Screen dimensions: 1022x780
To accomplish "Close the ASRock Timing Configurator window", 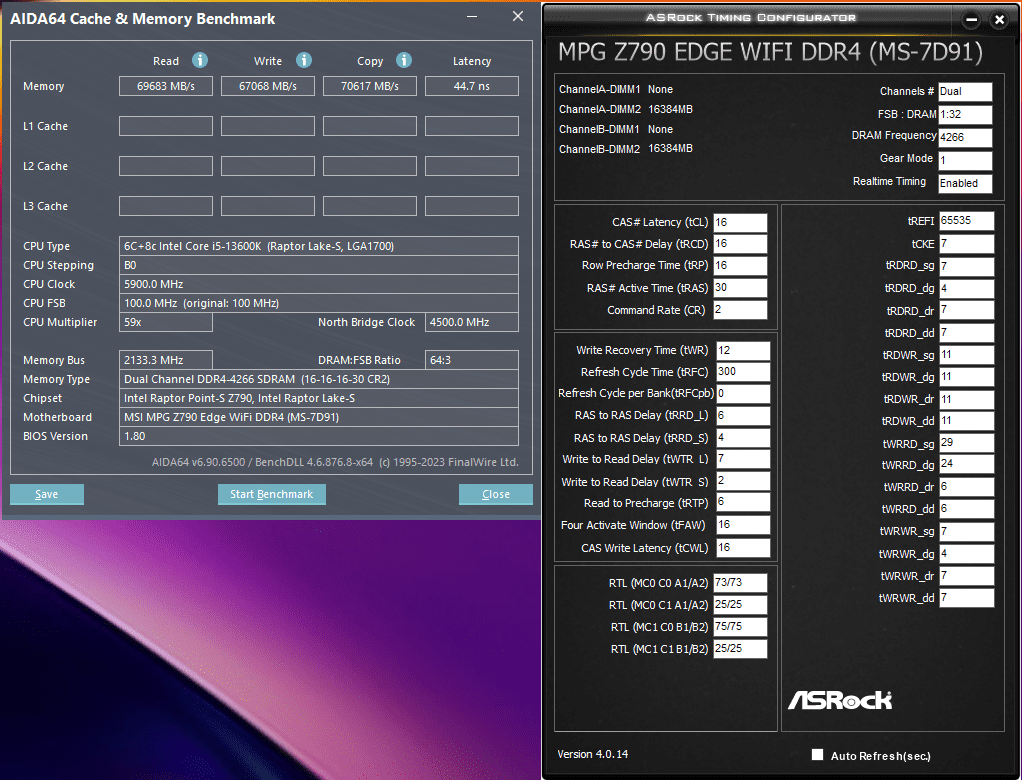I will [999, 20].
